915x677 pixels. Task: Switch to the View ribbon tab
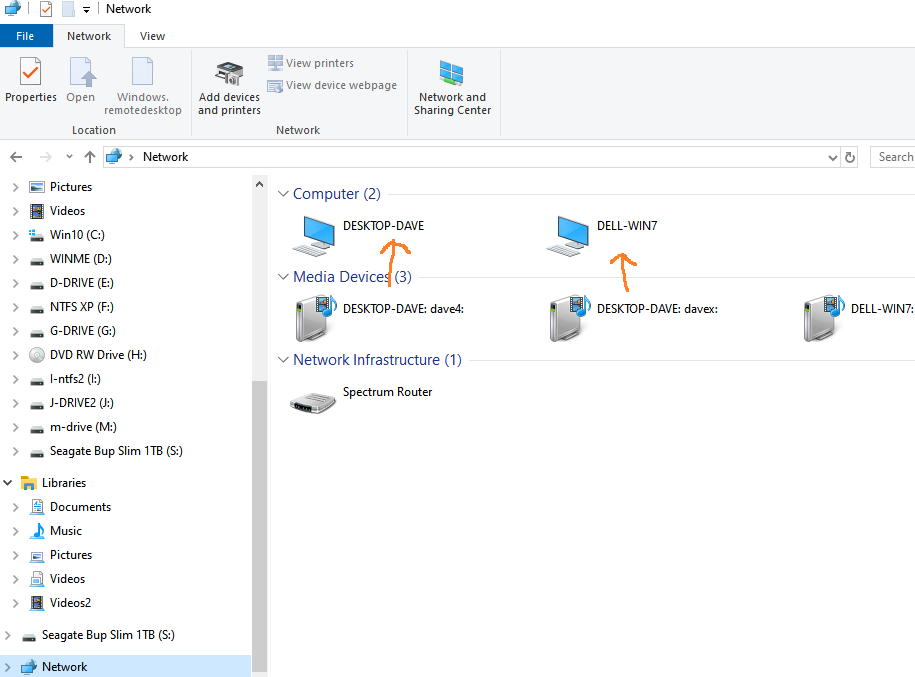[x=152, y=36]
